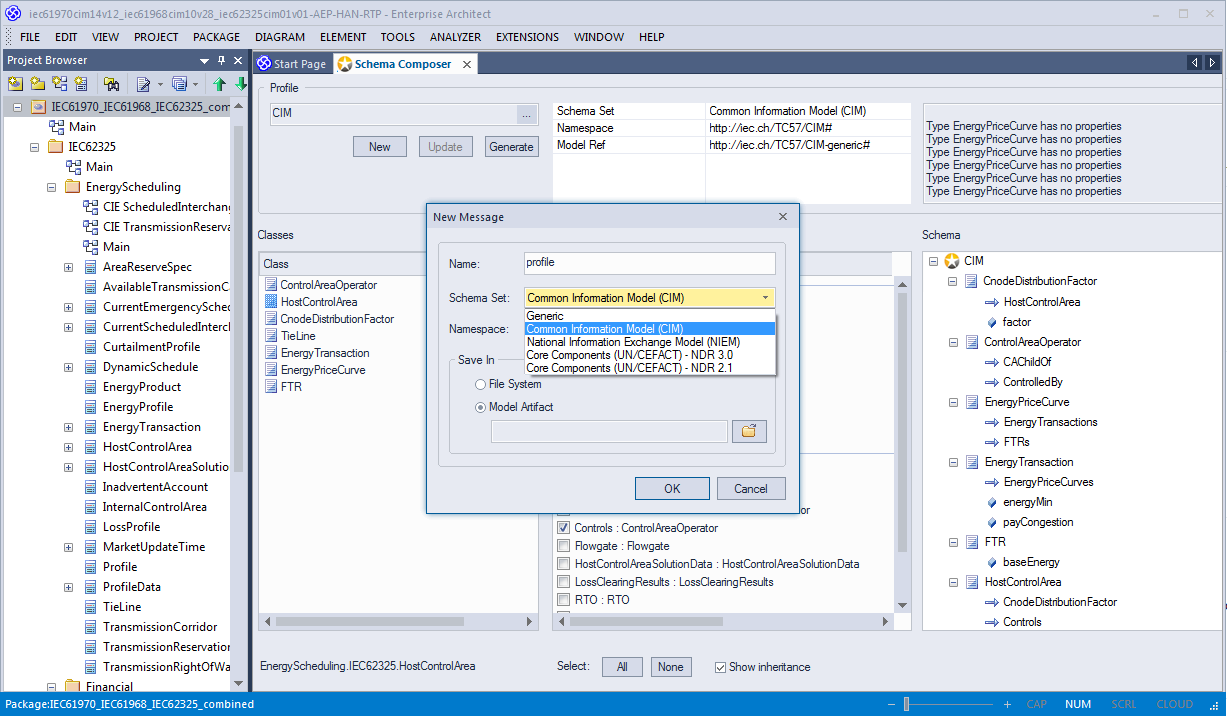Collapse the IEC62325 package node
This screenshot has width=1227, height=717.
click(x=35, y=147)
